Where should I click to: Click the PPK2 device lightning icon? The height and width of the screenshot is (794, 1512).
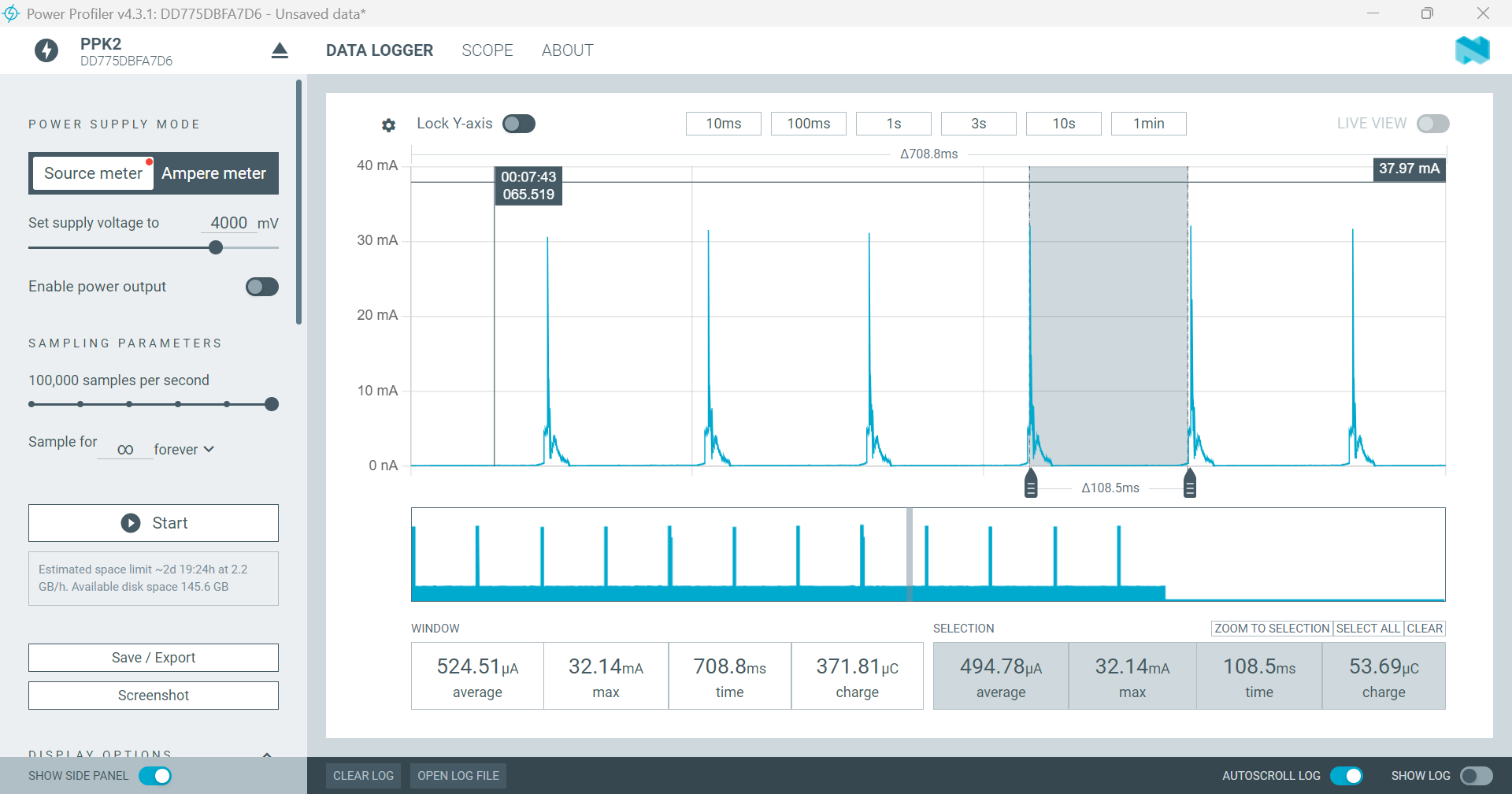point(46,51)
